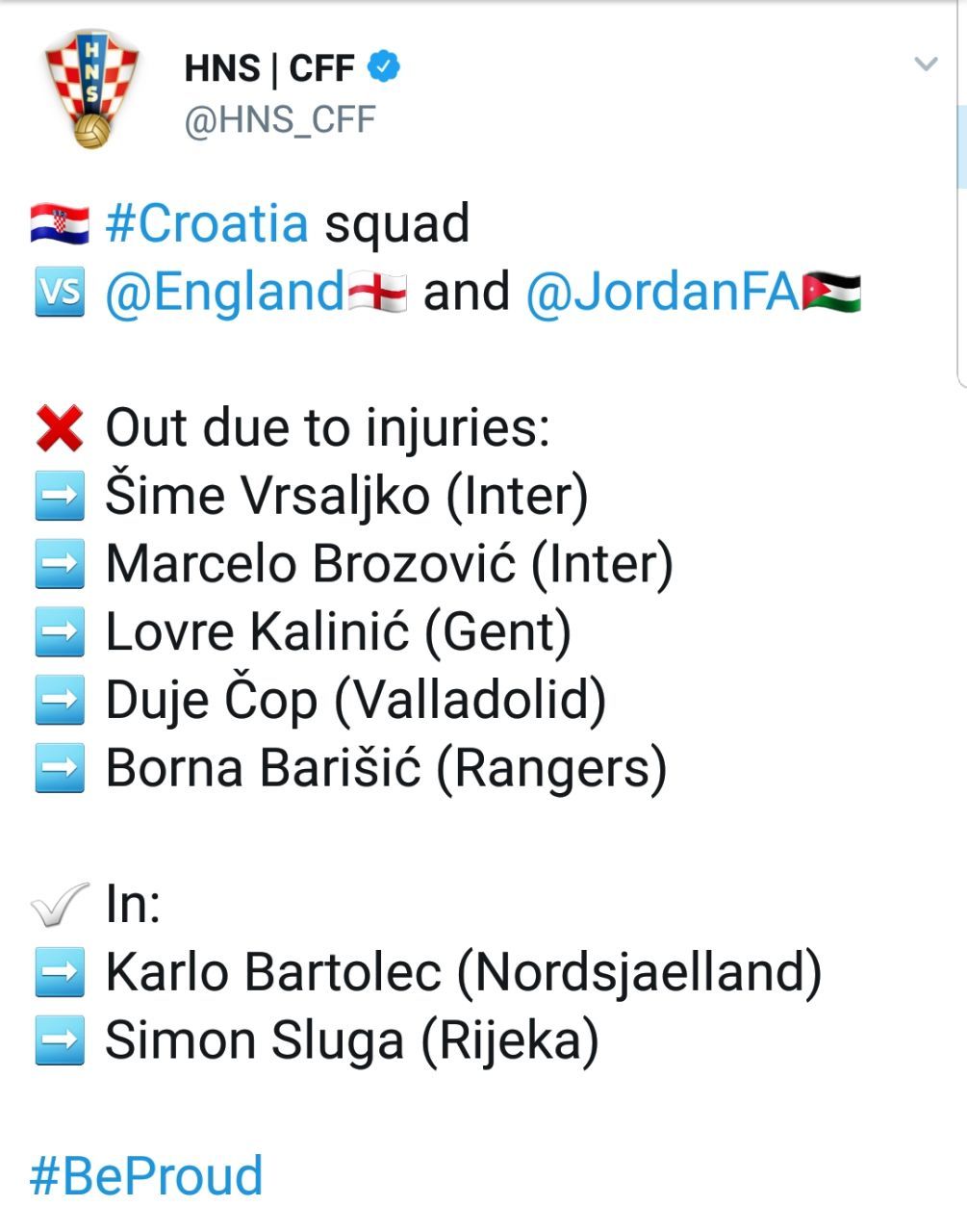Click the blue VS emoji icon
967x1232 pixels.
pos(60,292)
